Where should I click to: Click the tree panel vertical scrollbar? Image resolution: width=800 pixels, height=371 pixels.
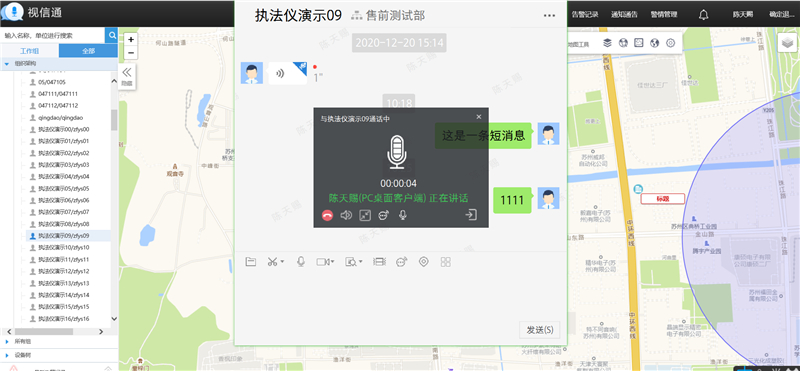tap(114, 120)
